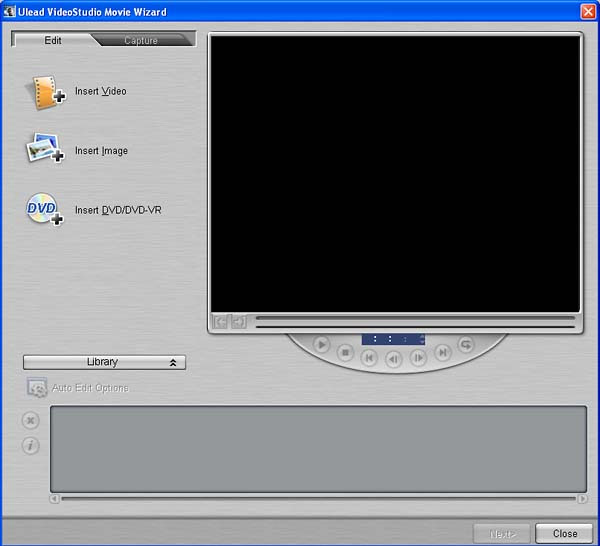The width and height of the screenshot is (600, 546).
Task: Step to the next frame
Action: (418, 358)
